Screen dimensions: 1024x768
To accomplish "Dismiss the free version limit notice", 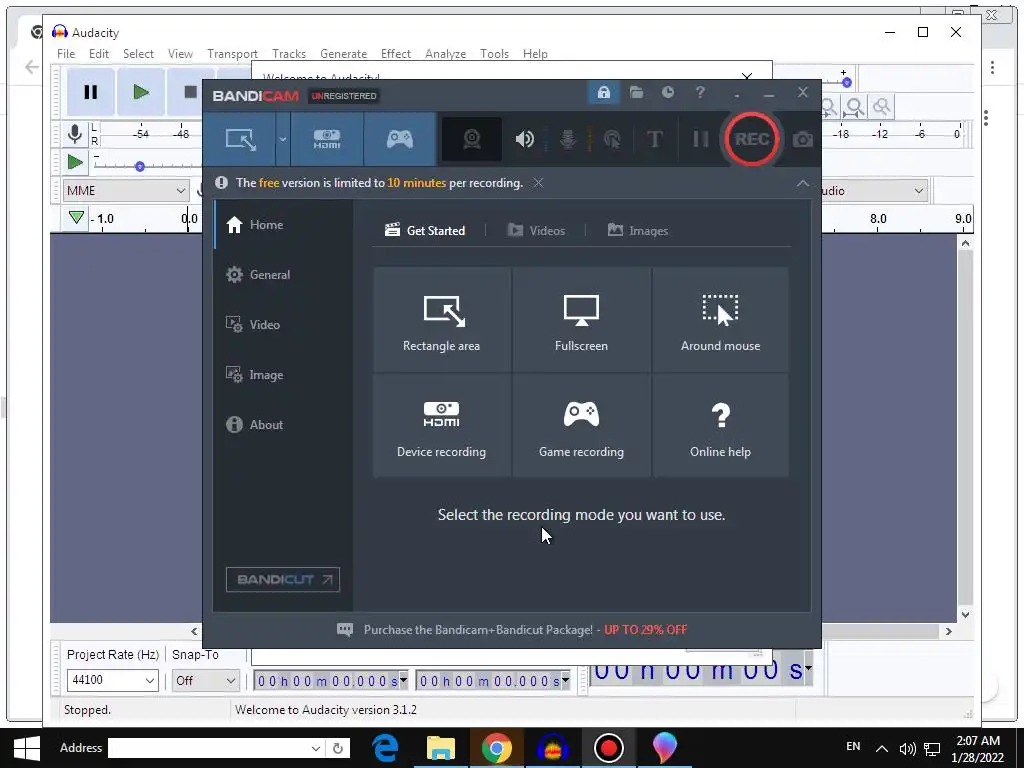I will [537, 183].
